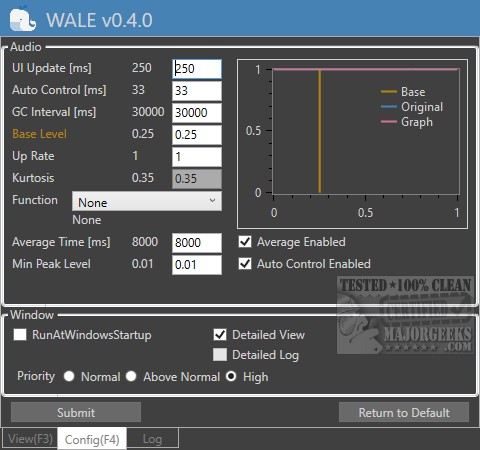Click the Average Time input field
The height and width of the screenshot is (450, 480).
coord(197,243)
